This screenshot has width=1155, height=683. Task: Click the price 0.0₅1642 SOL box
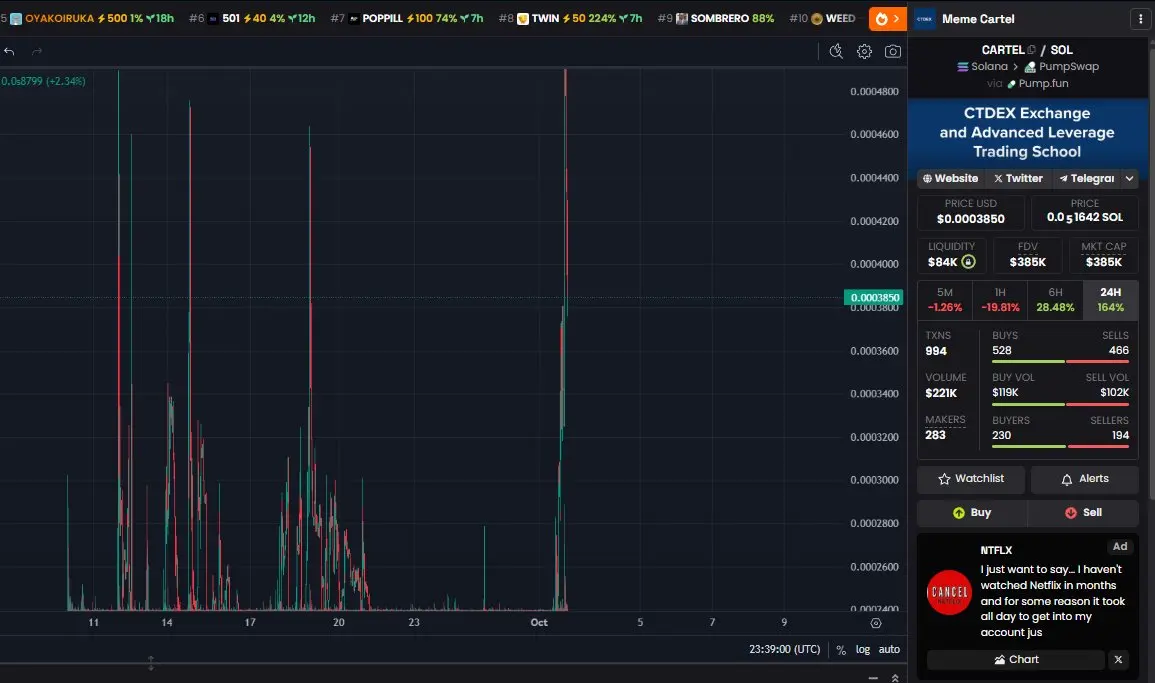[x=1084, y=212]
